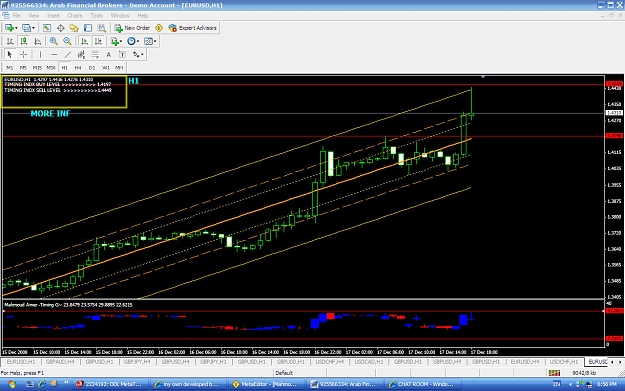Image resolution: width=625 pixels, height=391 pixels.
Task: Click the MetaTrader control menu icon left of File
Action: coord(6,16)
